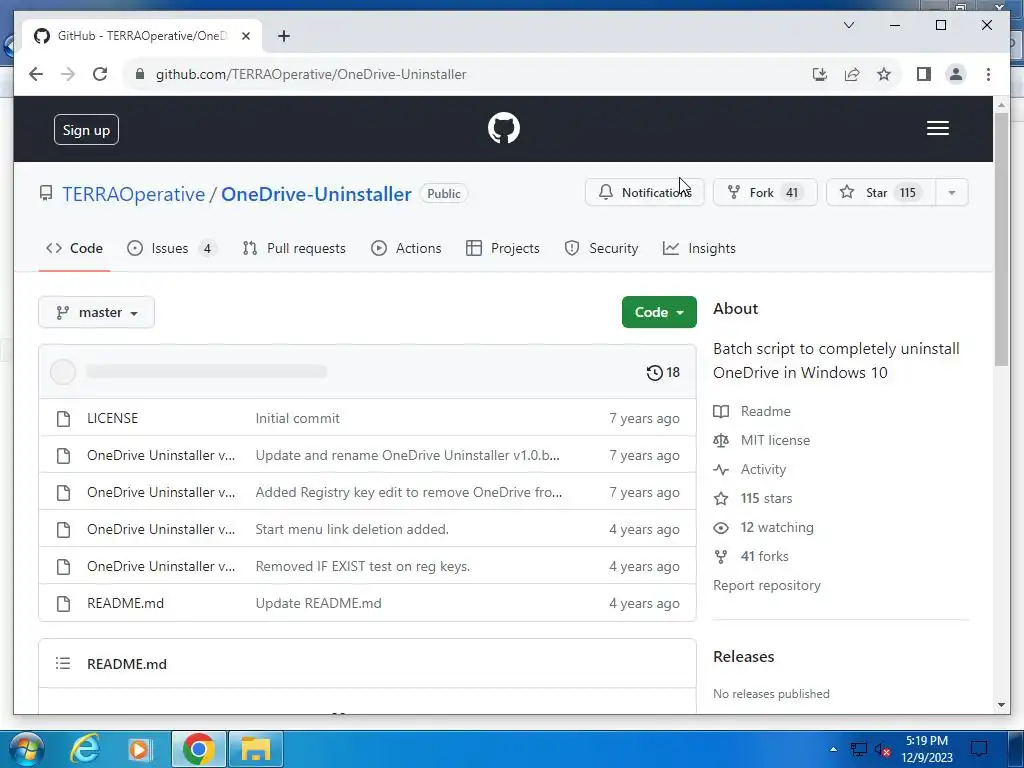The width and height of the screenshot is (1024, 768).
Task: Click Report repository link
Action: pos(767,585)
